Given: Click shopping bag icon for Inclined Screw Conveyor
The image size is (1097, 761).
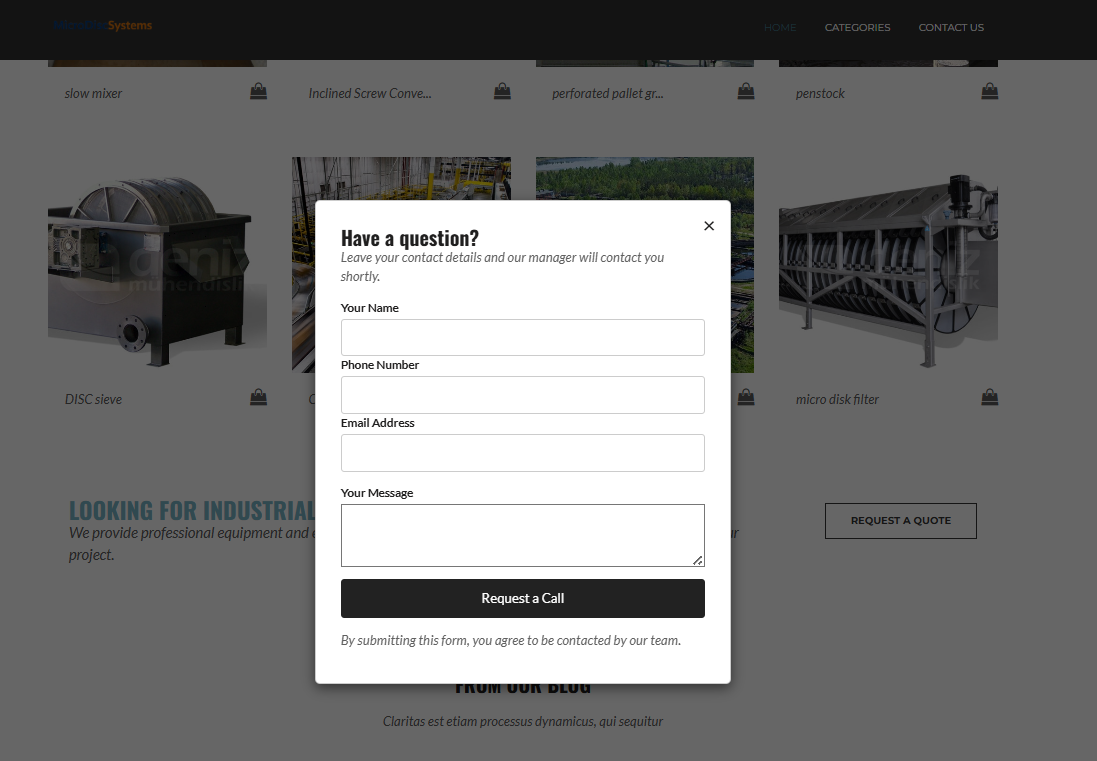Looking at the screenshot, I should [502, 91].
